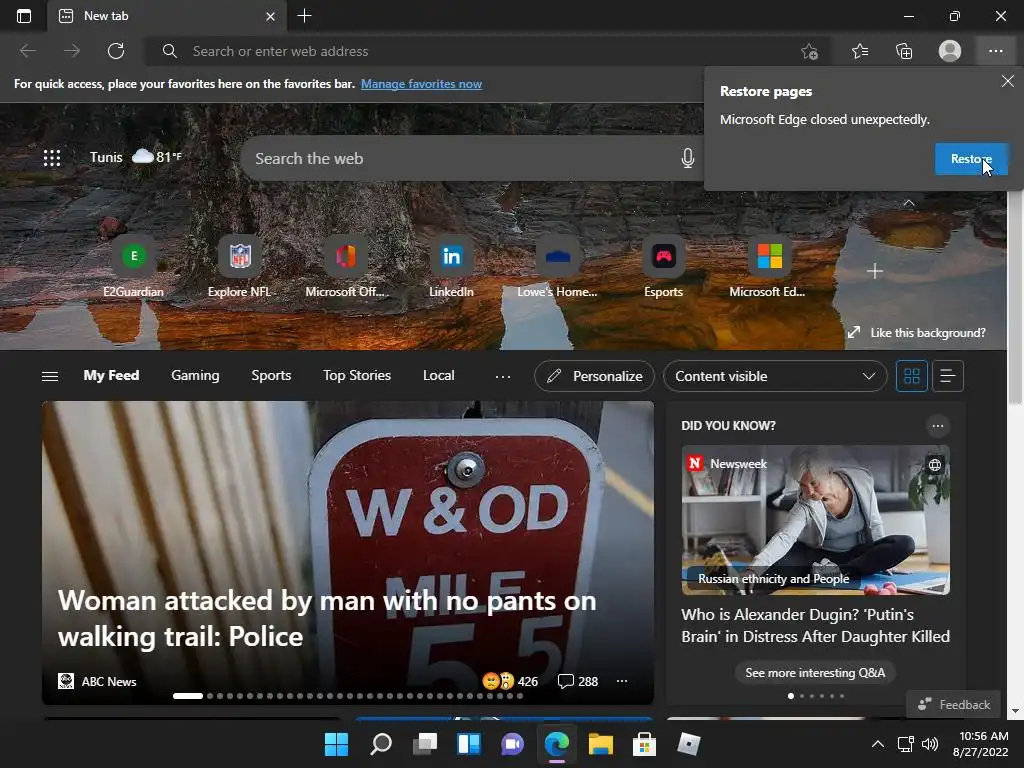The image size is (1024, 768).
Task: Open the app launcher grid icon
Action: pyautogui.click(x=52, y=157)
